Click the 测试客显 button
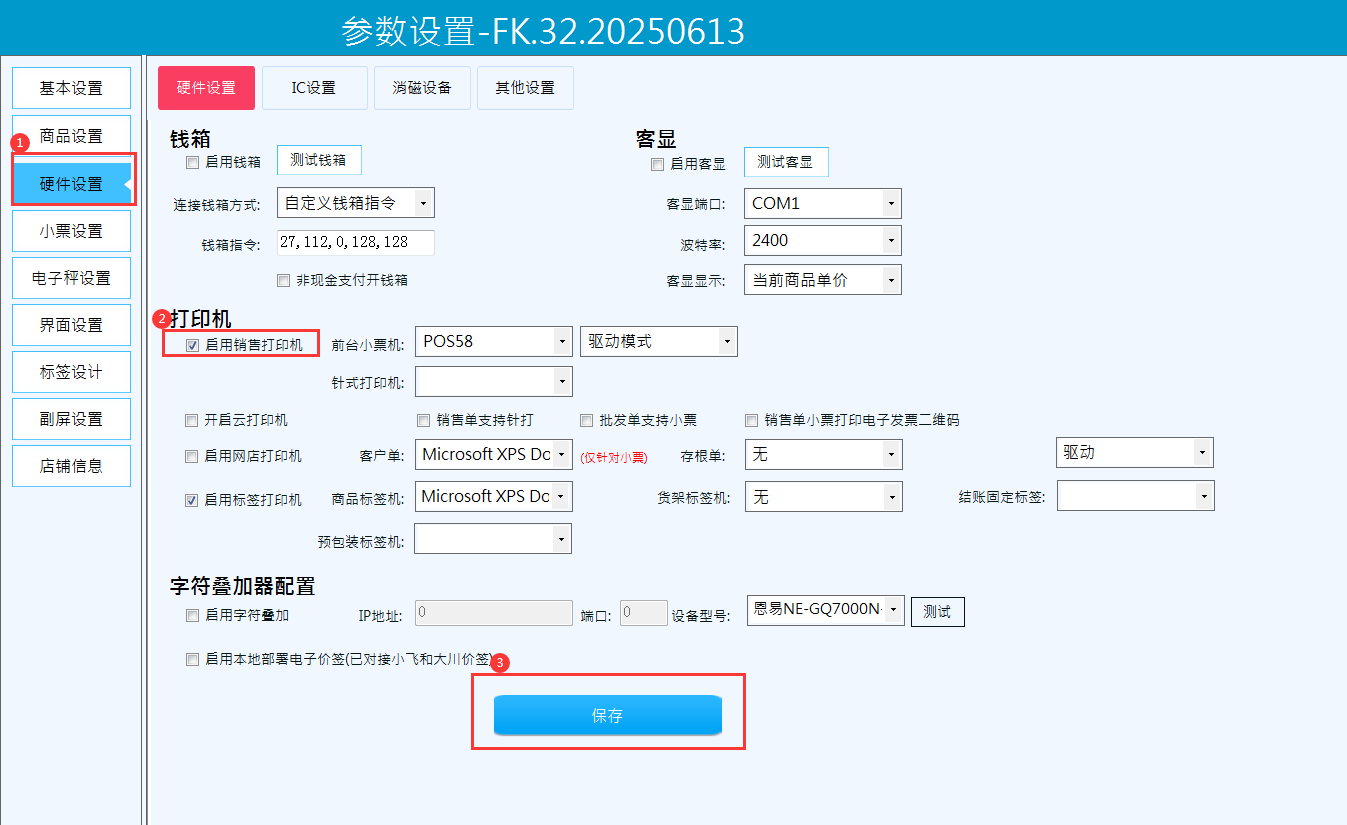 785,162
